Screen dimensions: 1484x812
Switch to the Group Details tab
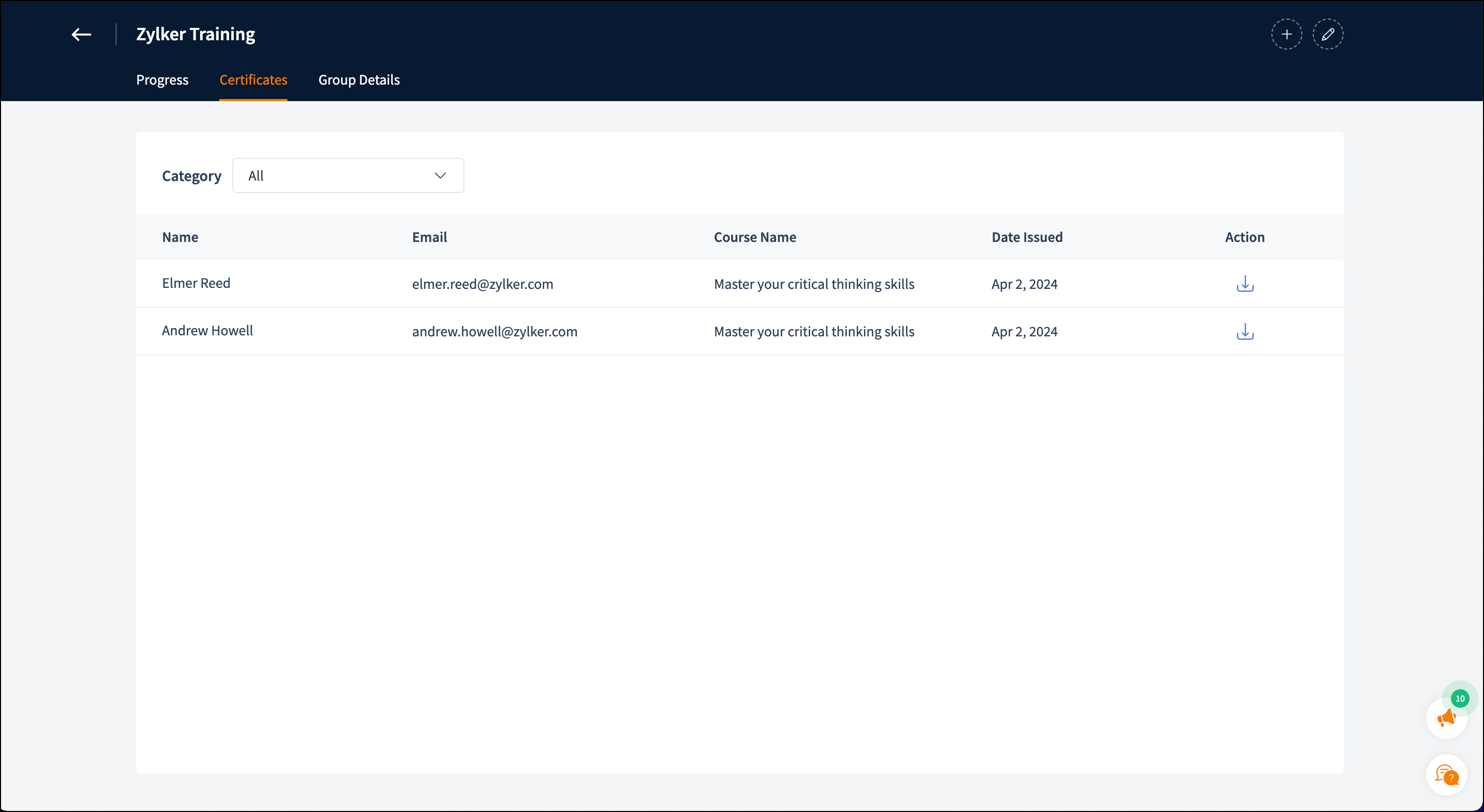(359, 80)
